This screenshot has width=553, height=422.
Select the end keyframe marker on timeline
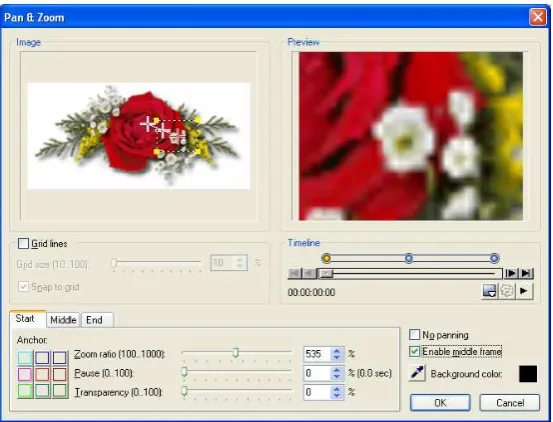click(x=494, y=258)
